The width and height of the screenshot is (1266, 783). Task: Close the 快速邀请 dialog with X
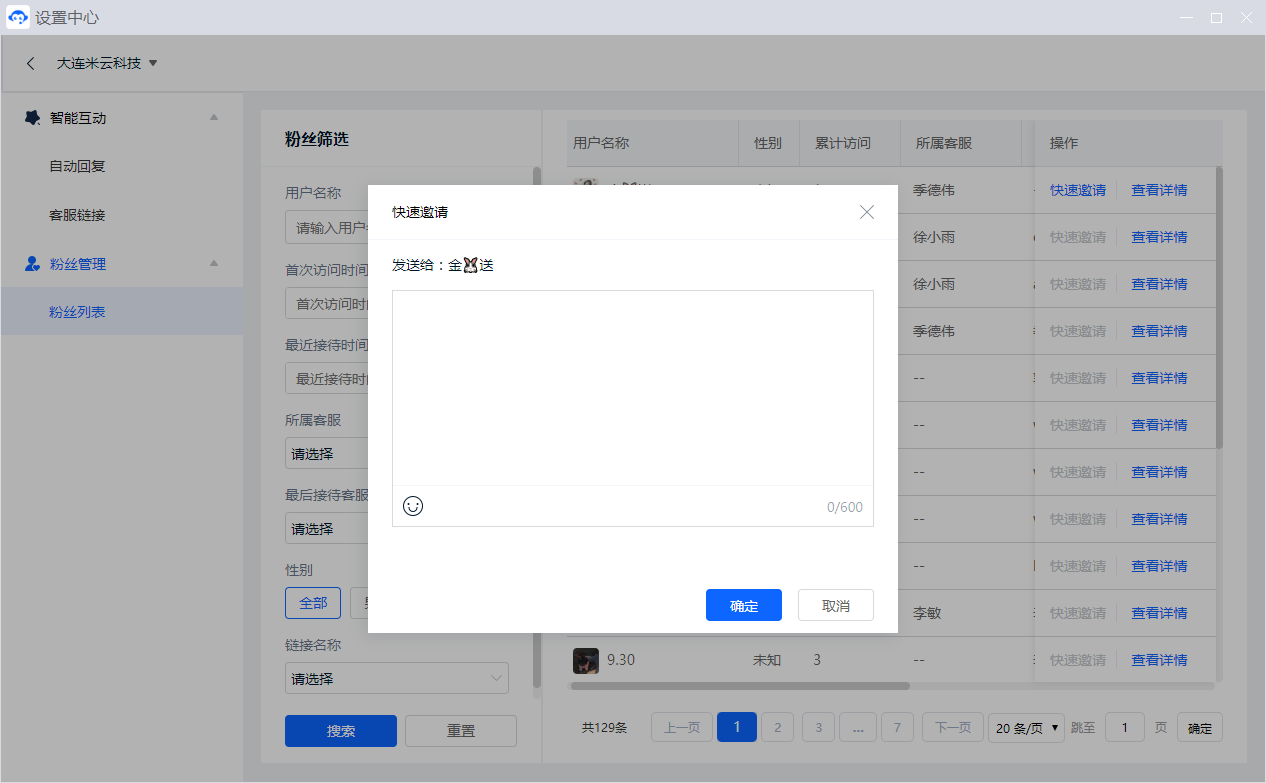tap(867, 212)
